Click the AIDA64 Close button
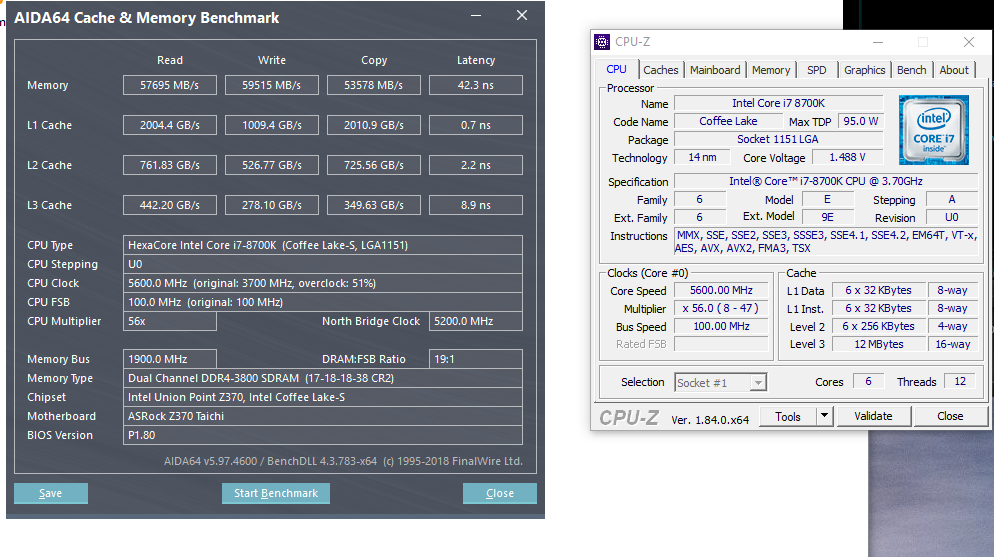Screen dimensions: 994x557 click(x=500, y=493)
